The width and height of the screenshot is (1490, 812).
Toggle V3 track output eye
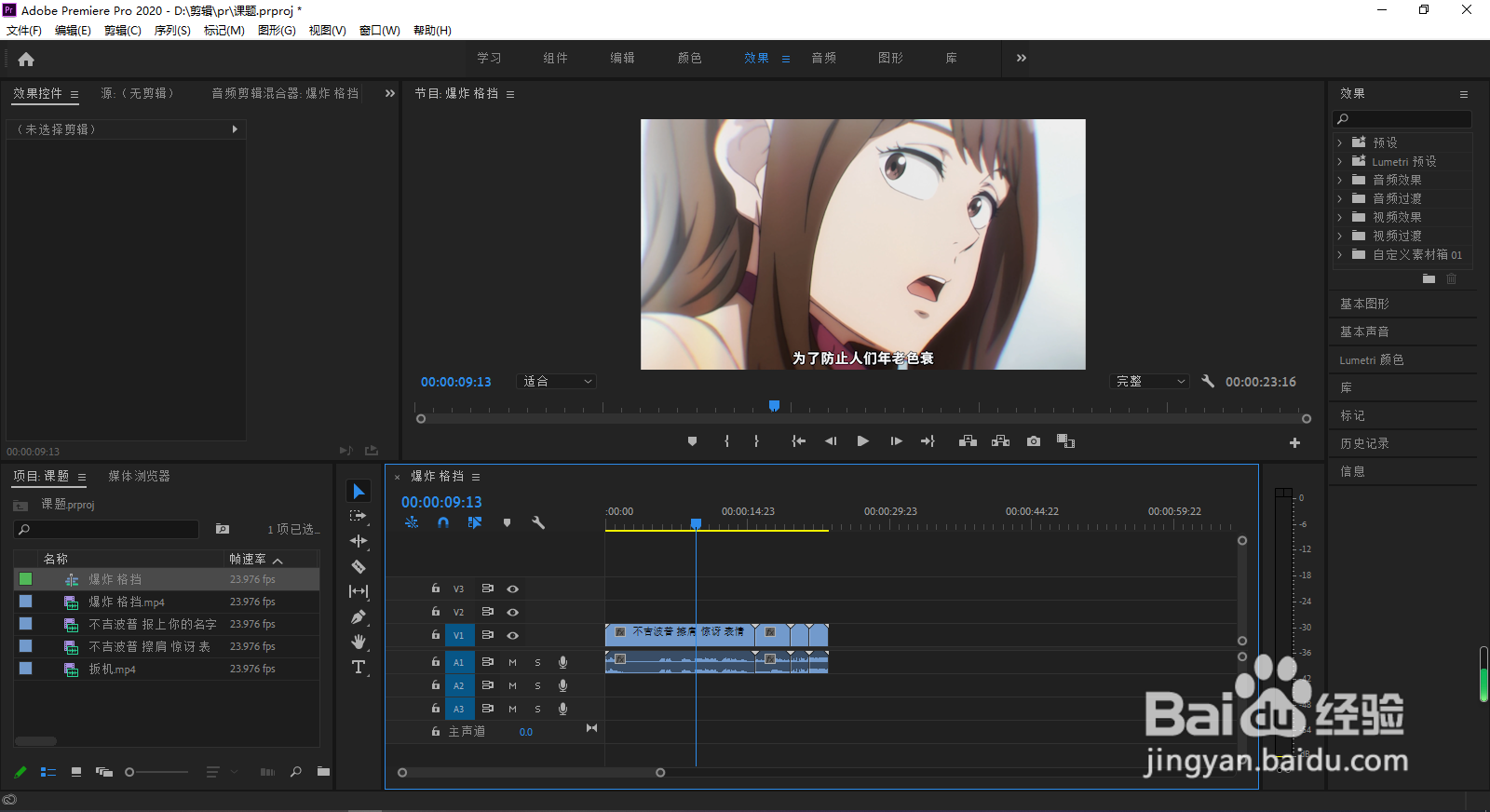tap(512, 589)
